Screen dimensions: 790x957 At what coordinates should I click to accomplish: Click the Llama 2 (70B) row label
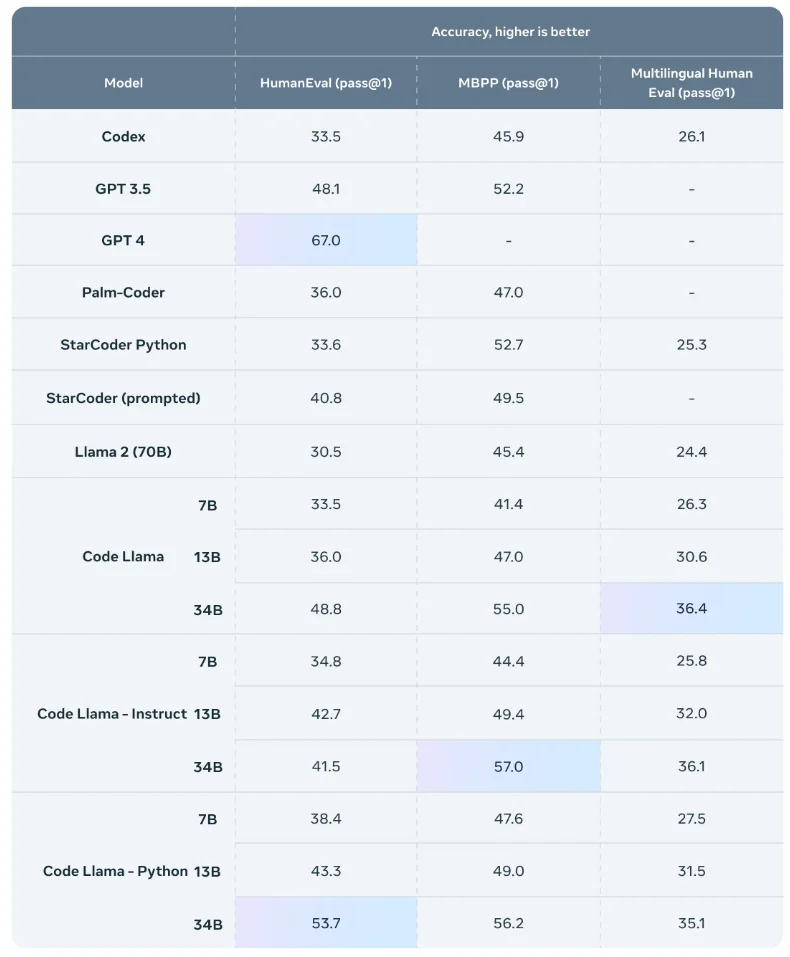coord(123,452)
